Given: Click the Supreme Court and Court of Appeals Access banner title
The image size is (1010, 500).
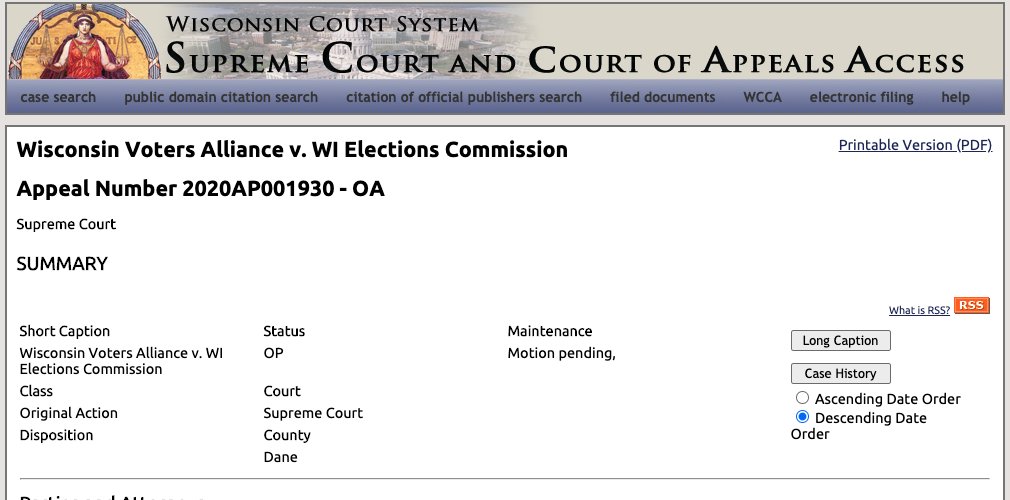Looking at the screenshot, I should tap(564, 60).
